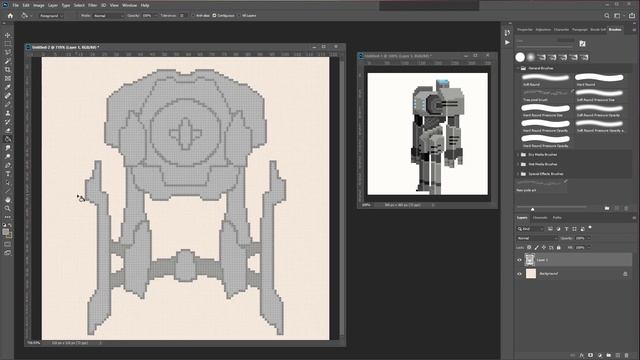The width and height of the screenshot is (640, 360).
Task: Select the Rectangular Marquee tool
Action: coord(8,44)
